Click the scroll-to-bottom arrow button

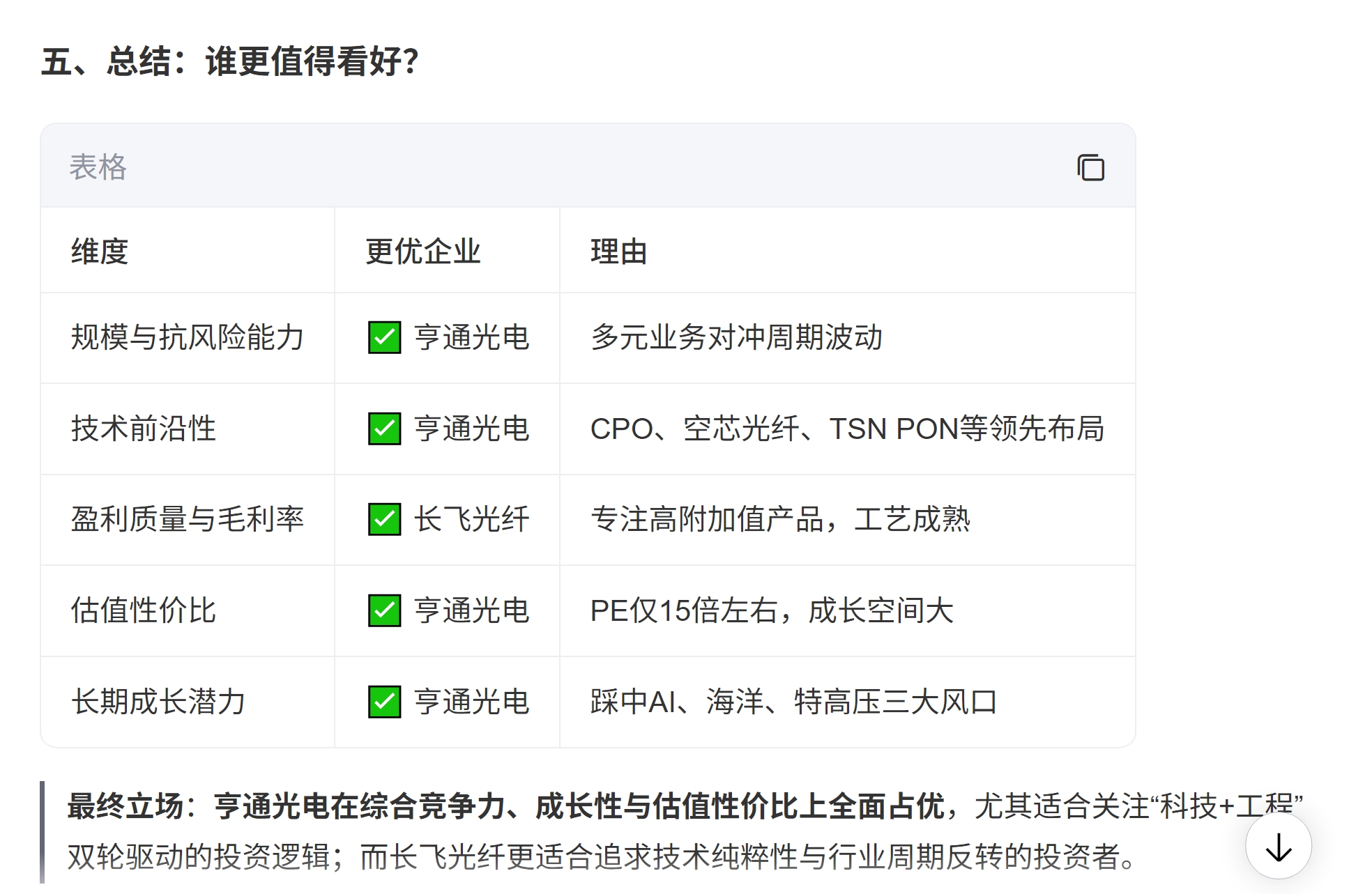pyautogui.click(x=1278, y=847)
